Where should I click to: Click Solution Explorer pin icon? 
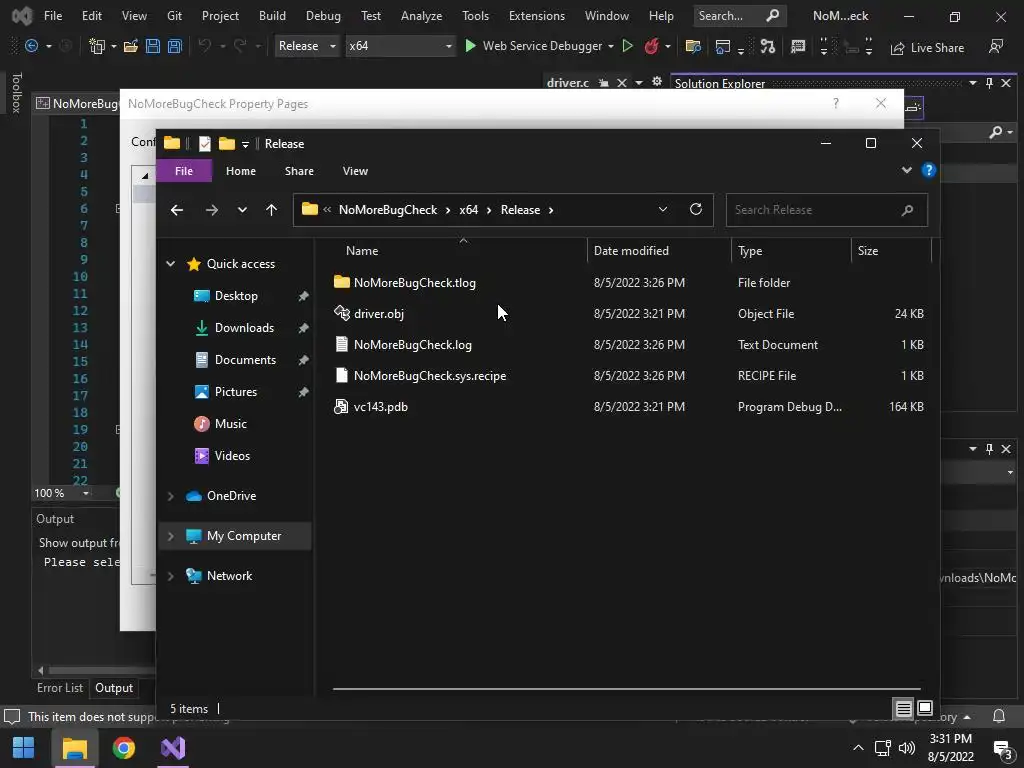tap(989, 83)
